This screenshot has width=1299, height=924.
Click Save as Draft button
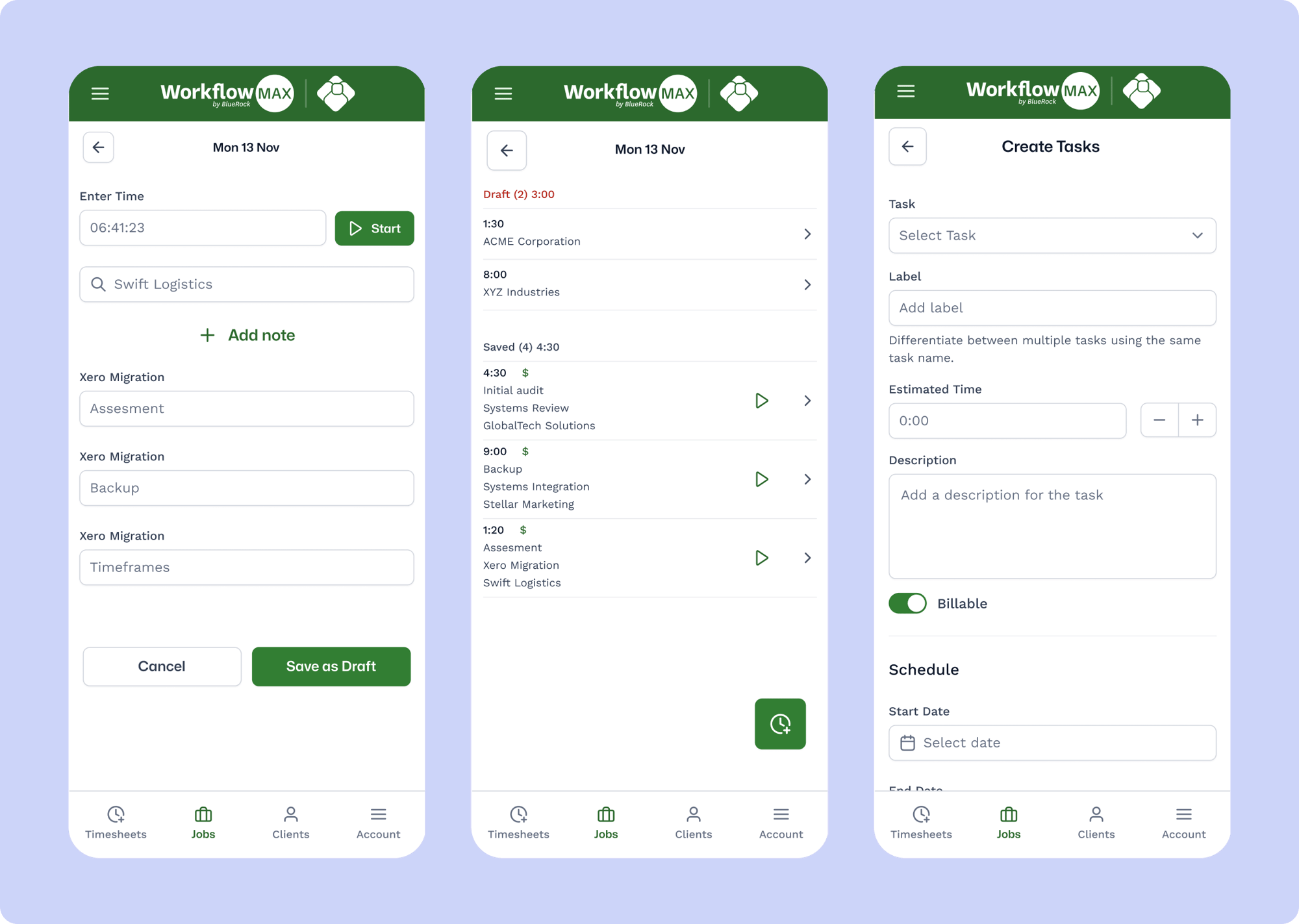point(332,666)
